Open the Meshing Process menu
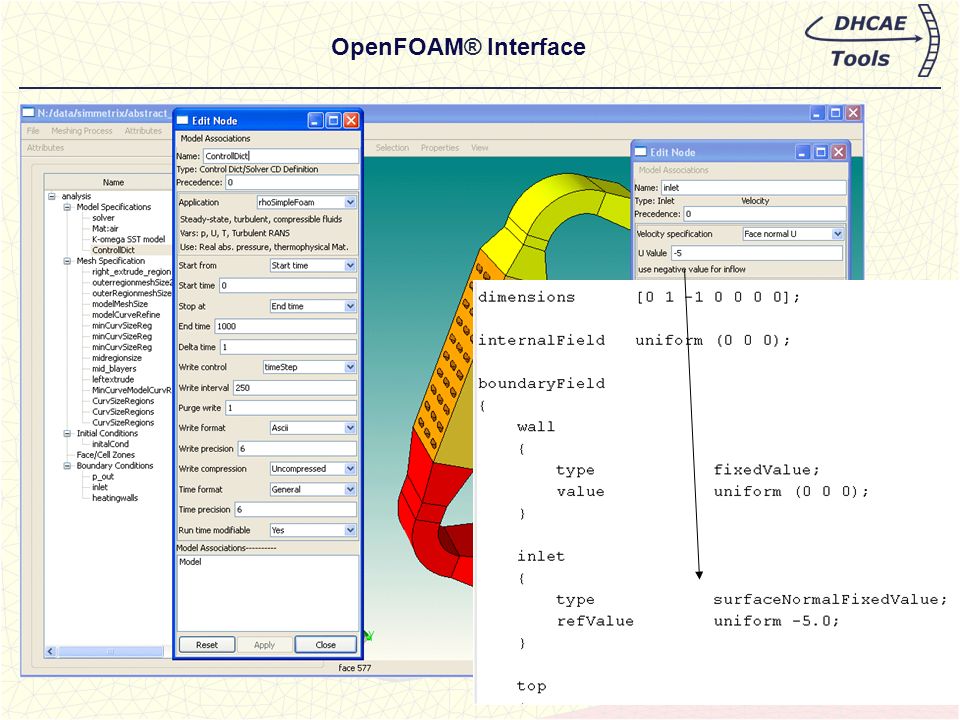 pos(82,131)
